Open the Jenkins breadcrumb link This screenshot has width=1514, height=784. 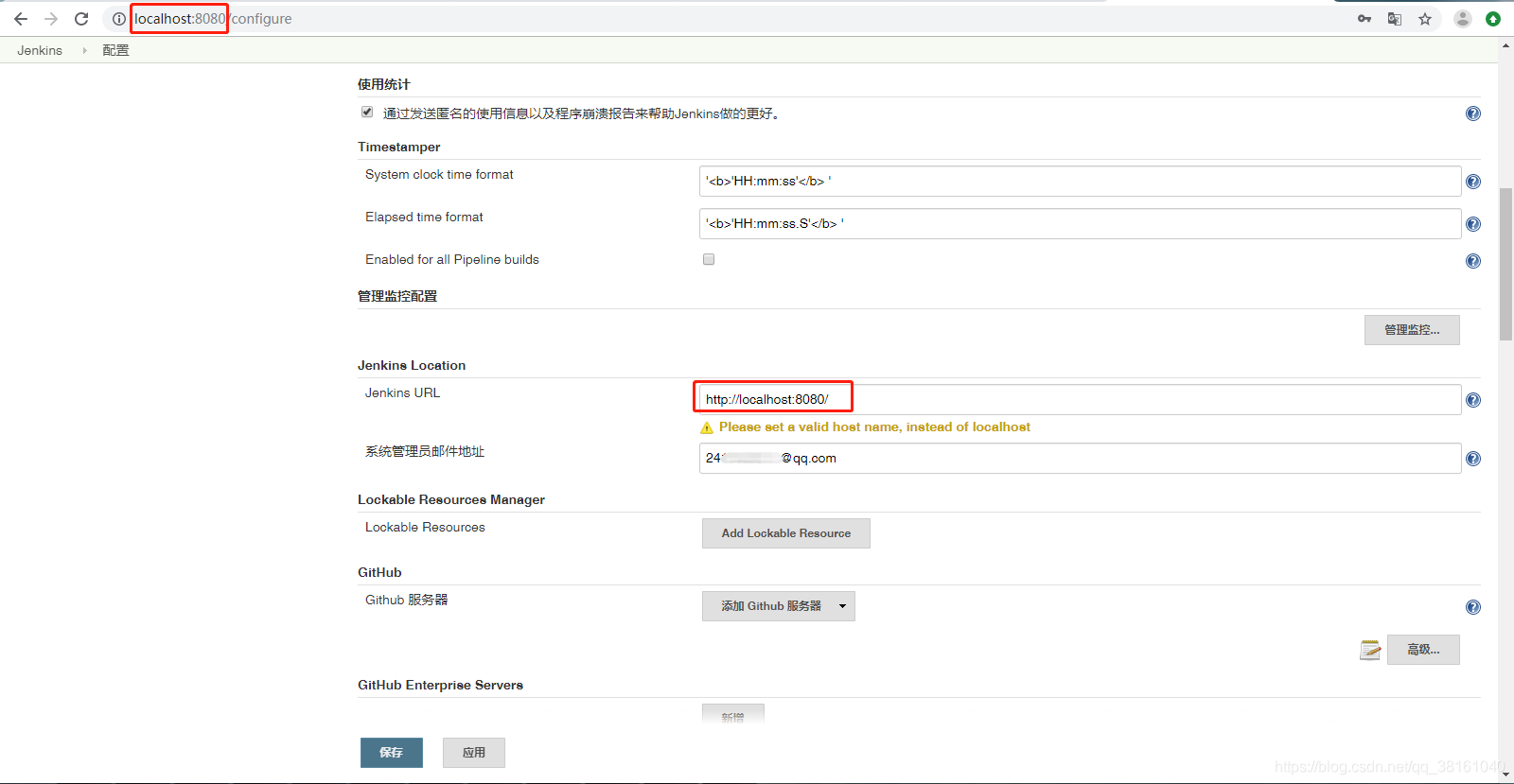(40, 50)
